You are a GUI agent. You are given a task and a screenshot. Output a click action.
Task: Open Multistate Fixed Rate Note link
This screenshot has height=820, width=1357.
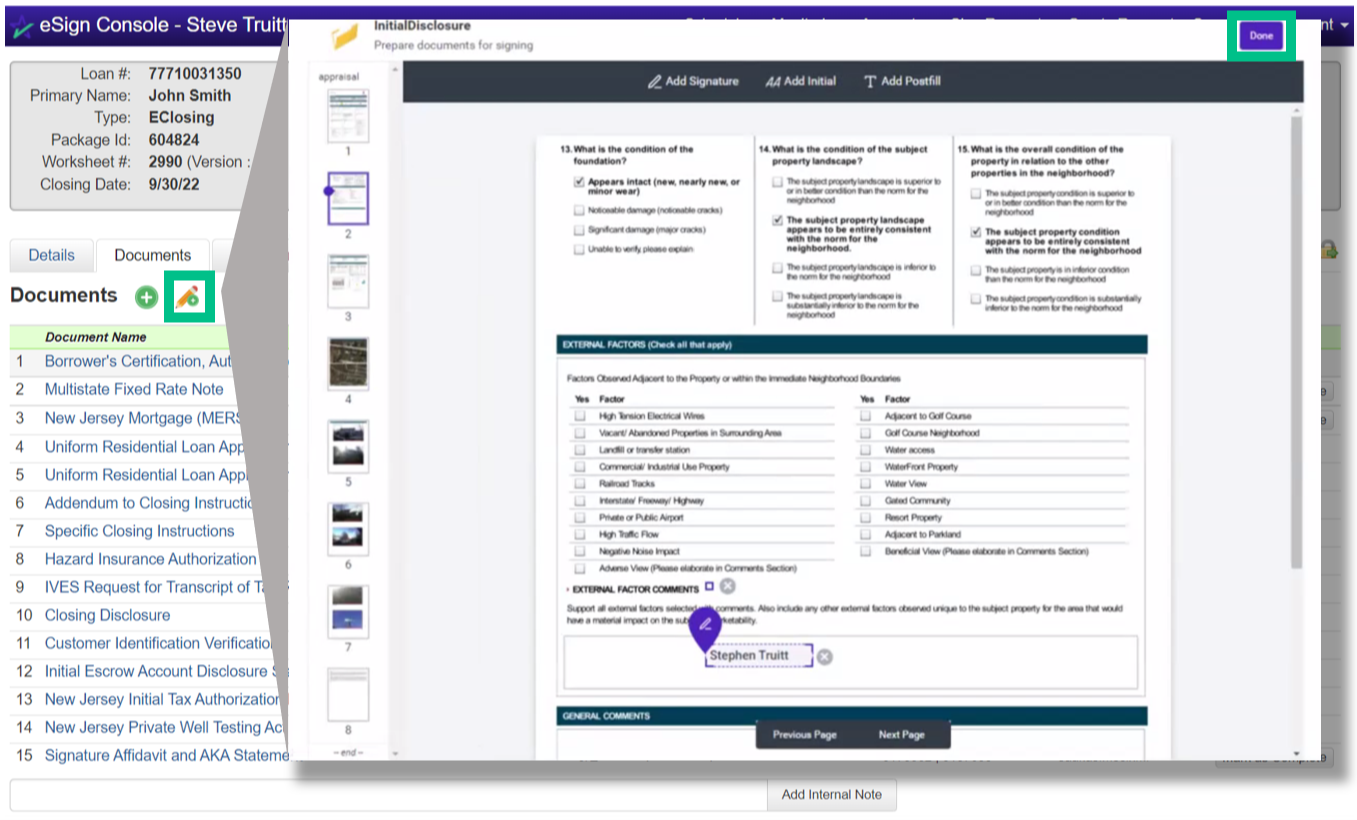134,389
